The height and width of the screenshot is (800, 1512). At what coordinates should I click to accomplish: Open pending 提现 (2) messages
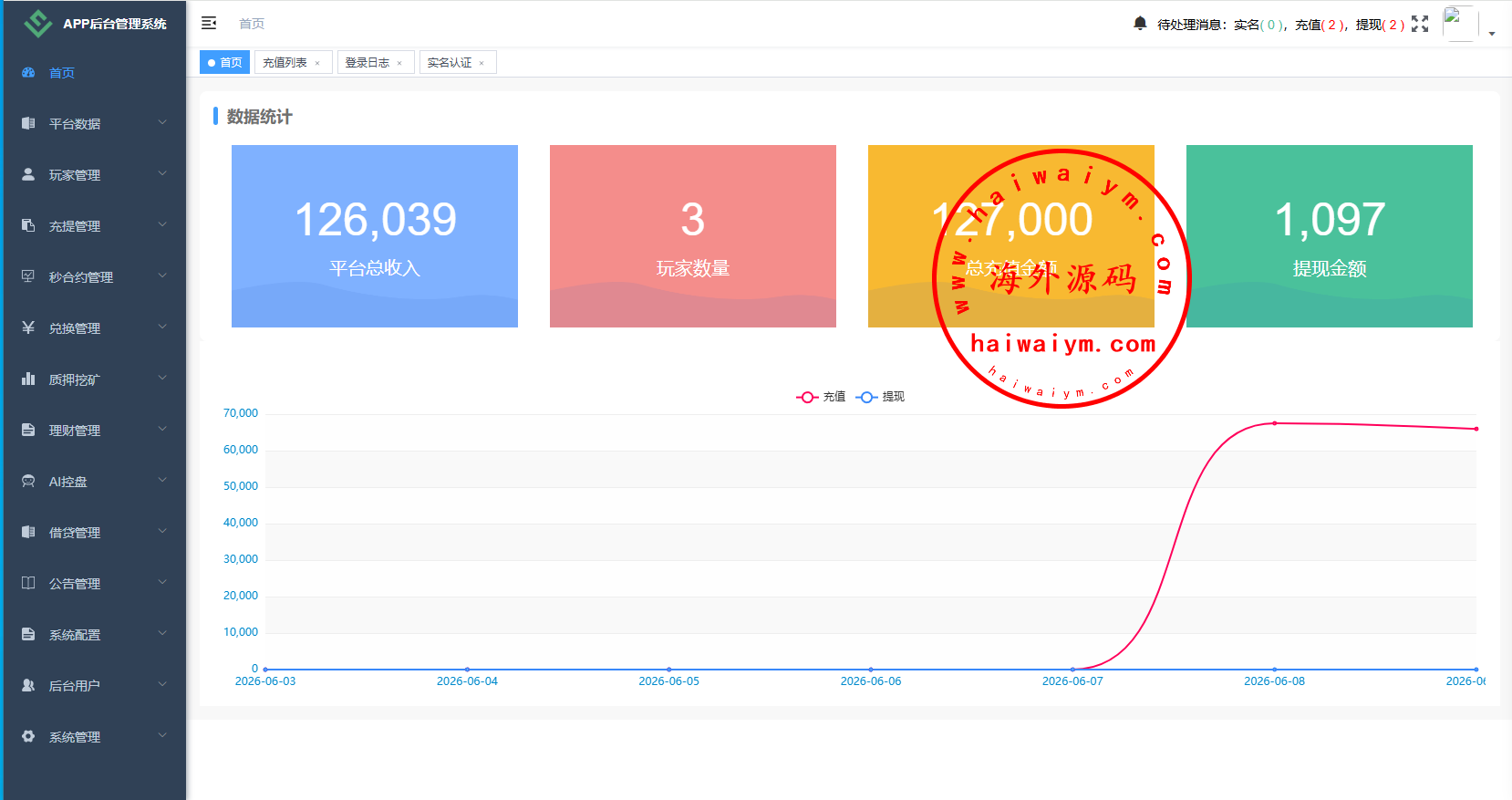[1381, 25]
